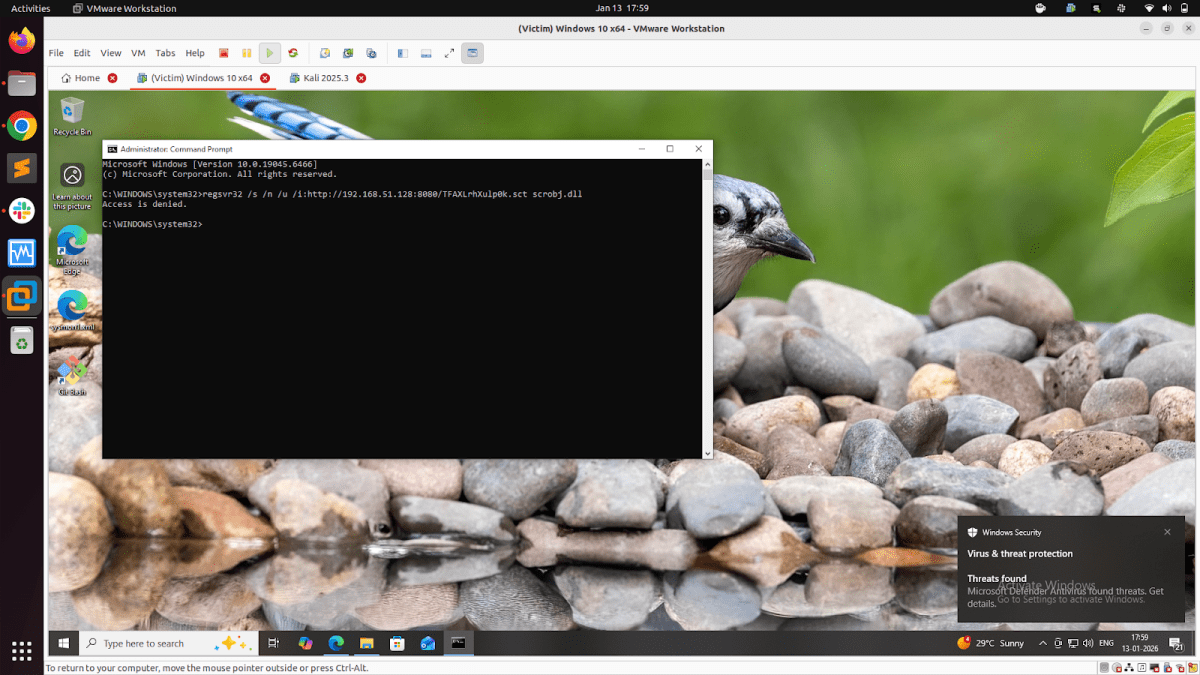1200x675 pixels.
Task: Open the VM menu
Action: tap(138, 53)
